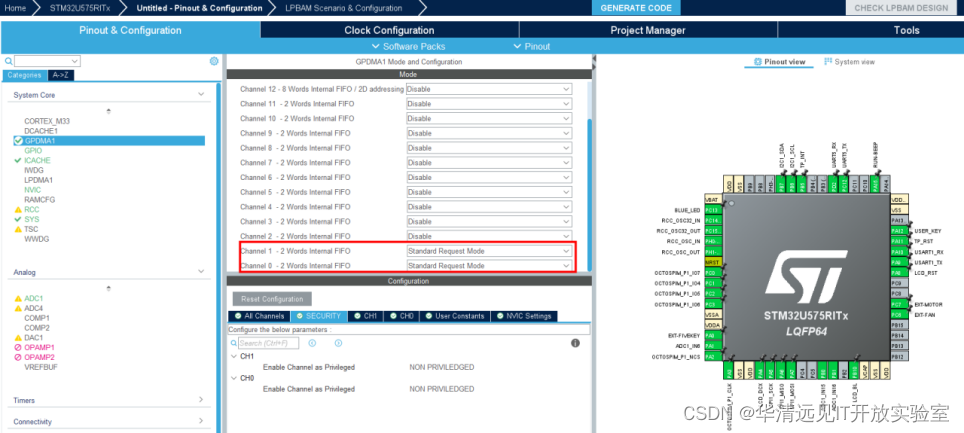This screenshot has height=433, width=964.
Task: Switch to Project Manager tab
Action: (x=648, y=30)
